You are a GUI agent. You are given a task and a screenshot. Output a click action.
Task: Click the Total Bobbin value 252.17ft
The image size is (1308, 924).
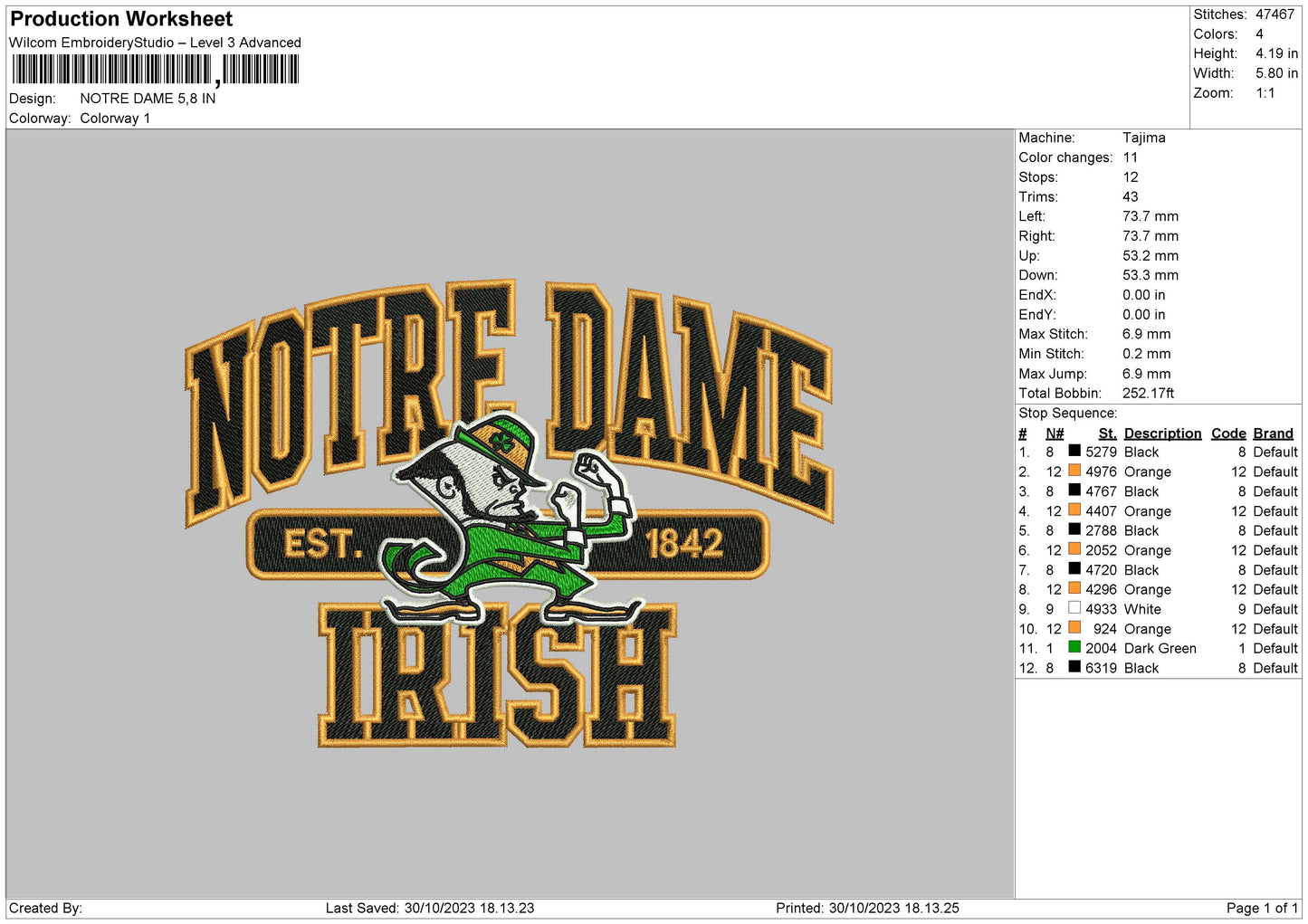(x=1149, y=394)
